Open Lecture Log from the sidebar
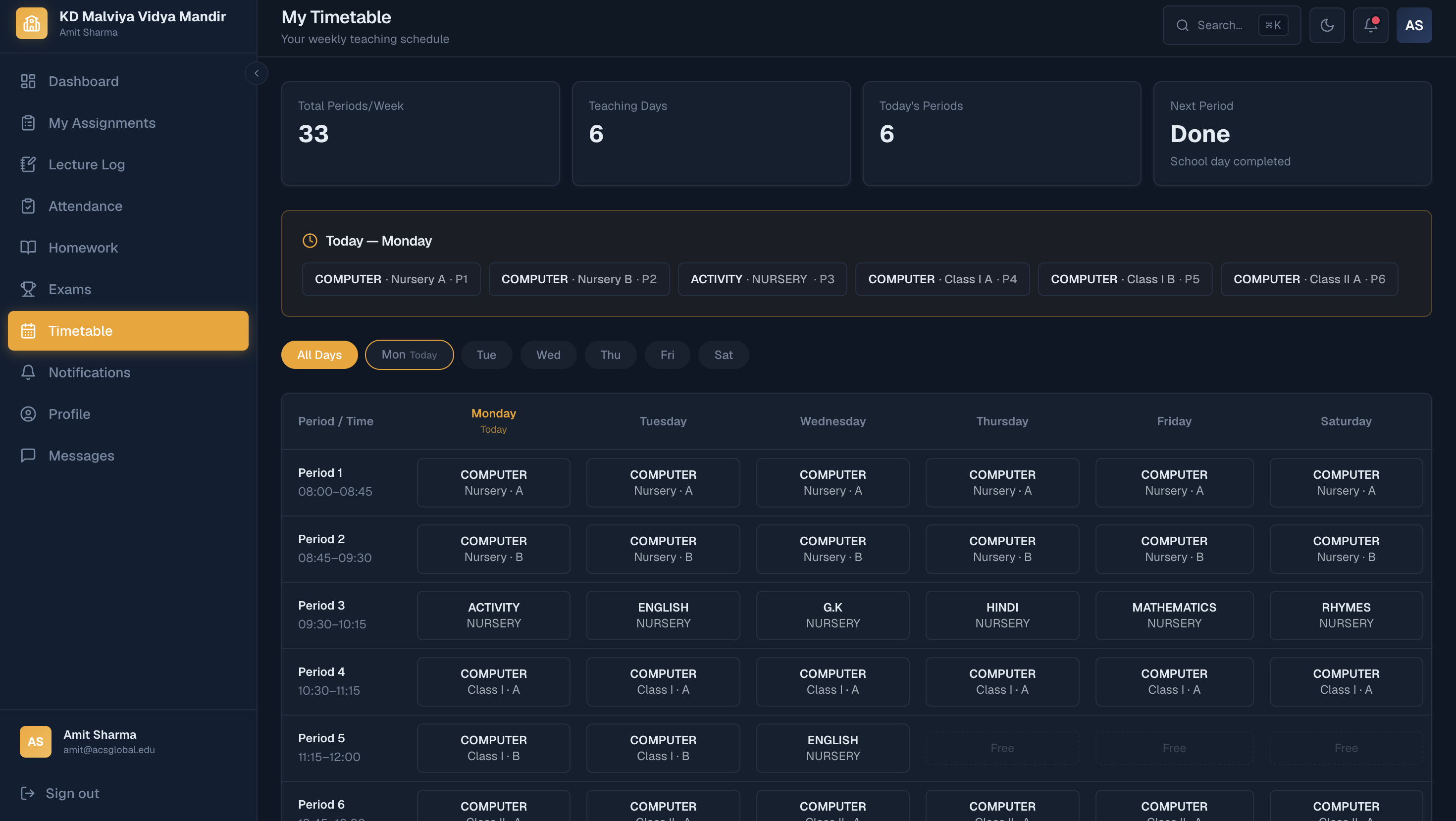This screenshot has height=821, width=1456. click(128, 164)
